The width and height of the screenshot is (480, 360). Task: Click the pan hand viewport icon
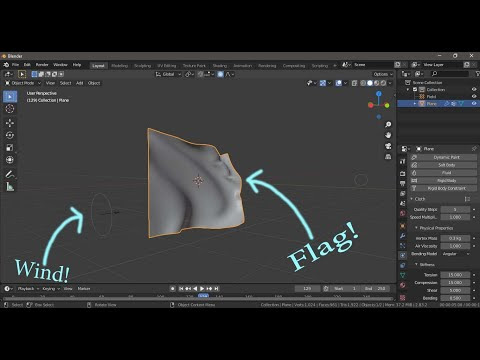388,135
